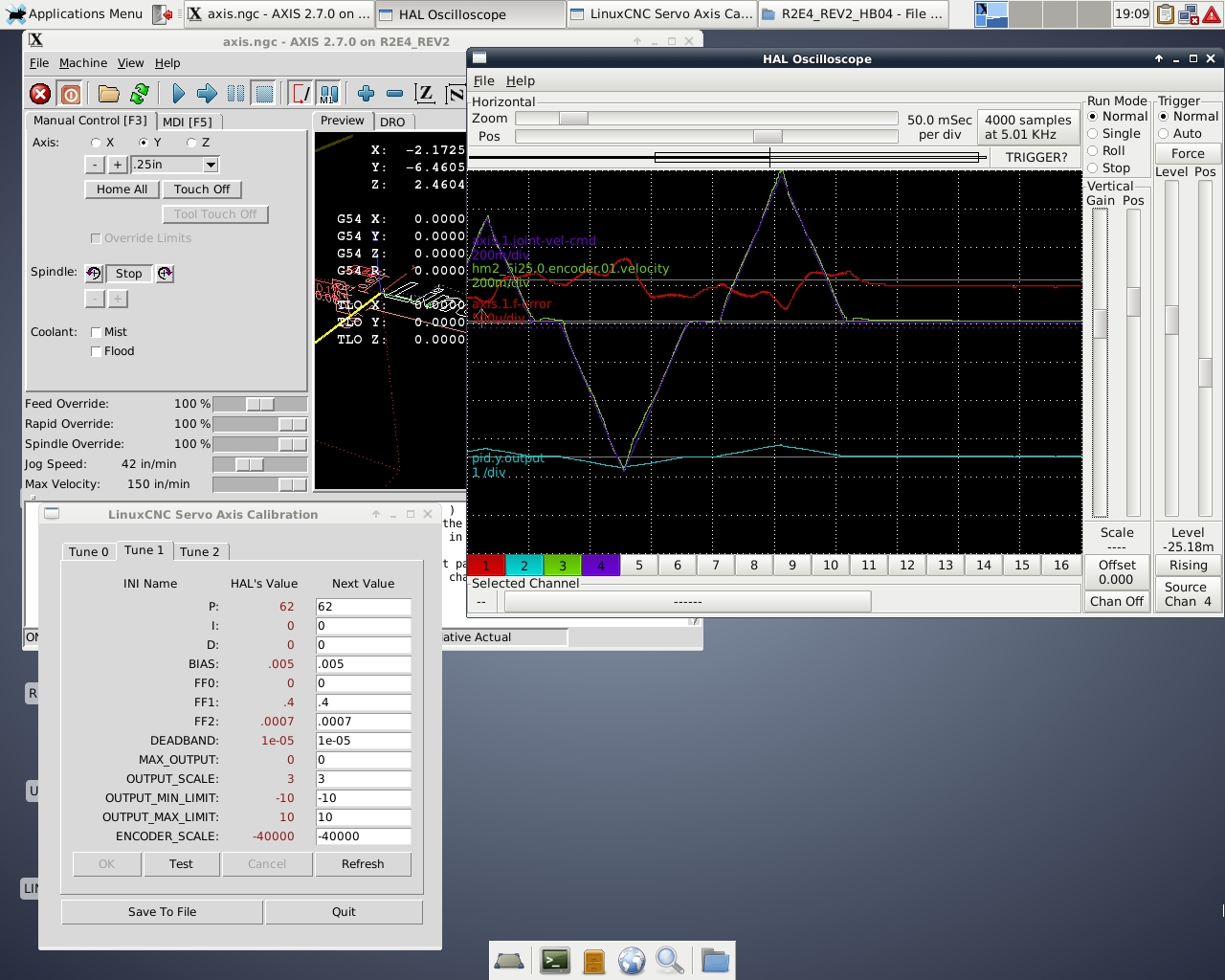1225x980 pixels.
Task: Click the Pause program icon
Action: pos(235,94)
